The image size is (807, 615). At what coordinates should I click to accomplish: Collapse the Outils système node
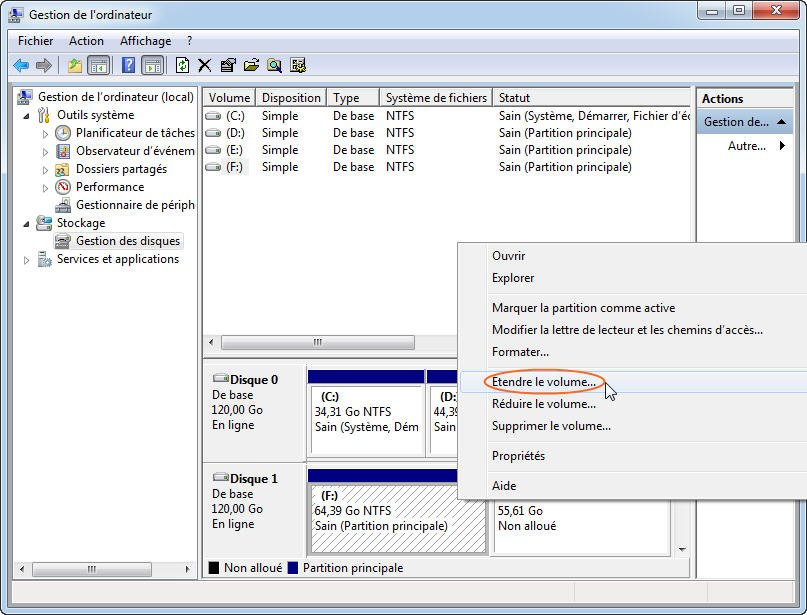click(x=26, y=116)
